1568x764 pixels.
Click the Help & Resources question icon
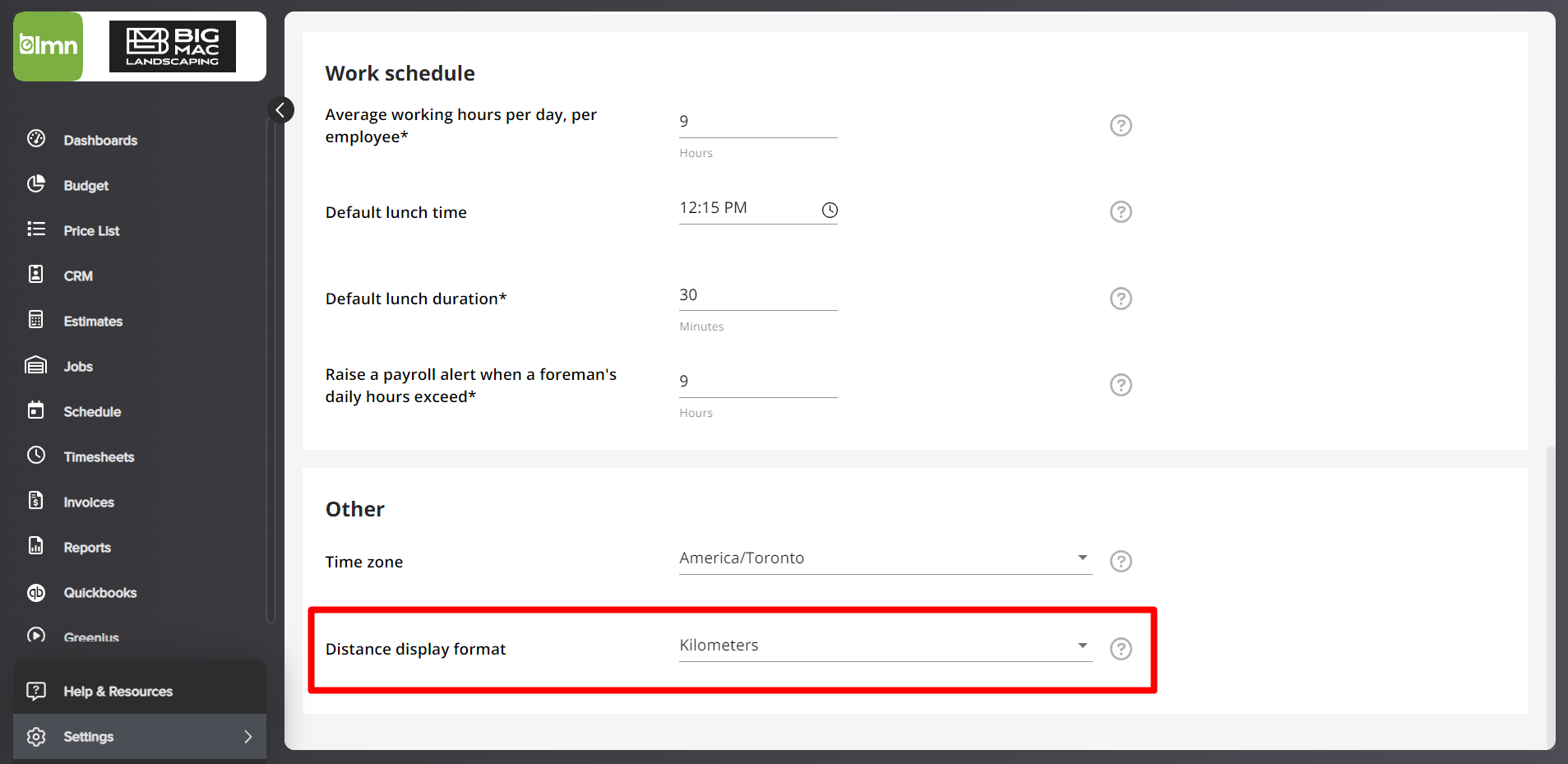point(36,690)
